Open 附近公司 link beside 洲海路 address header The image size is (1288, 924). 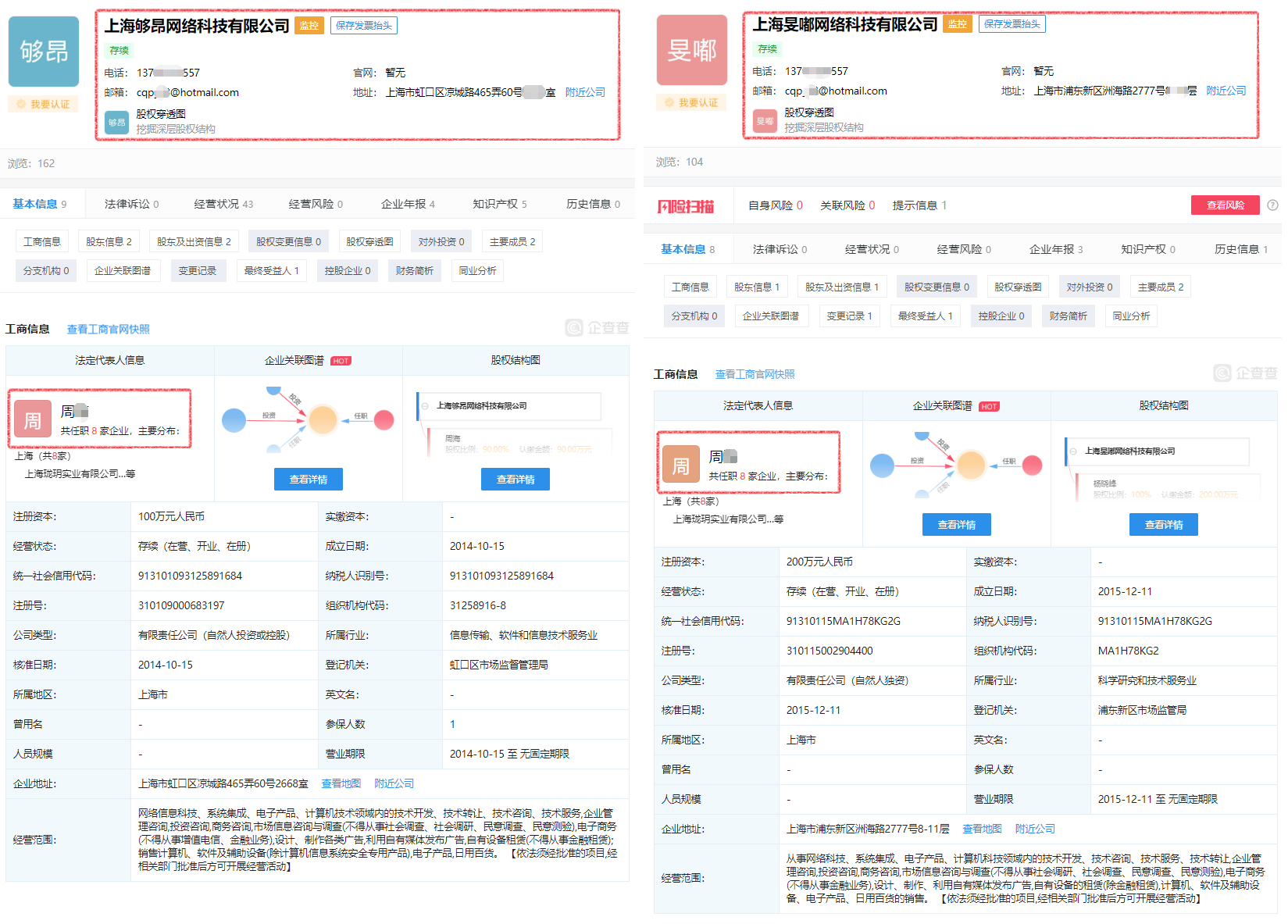click(x=1226, y=91)
